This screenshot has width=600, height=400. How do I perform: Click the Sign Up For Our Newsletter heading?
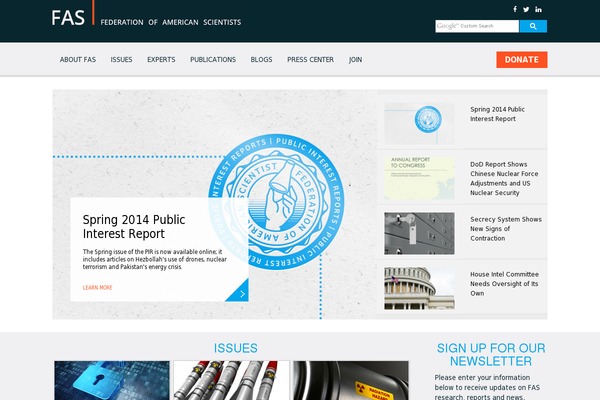(491, 354)
